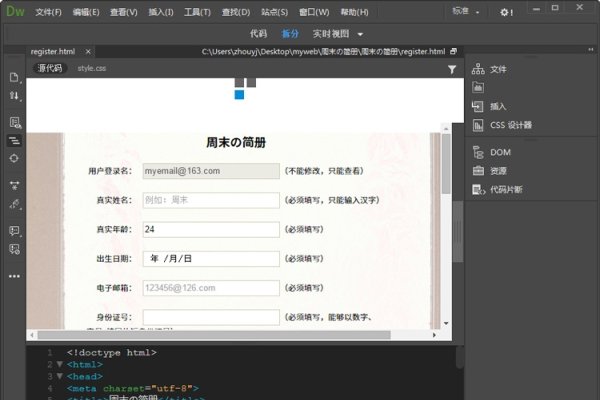Toggle the format source code icon

(15, 140)
